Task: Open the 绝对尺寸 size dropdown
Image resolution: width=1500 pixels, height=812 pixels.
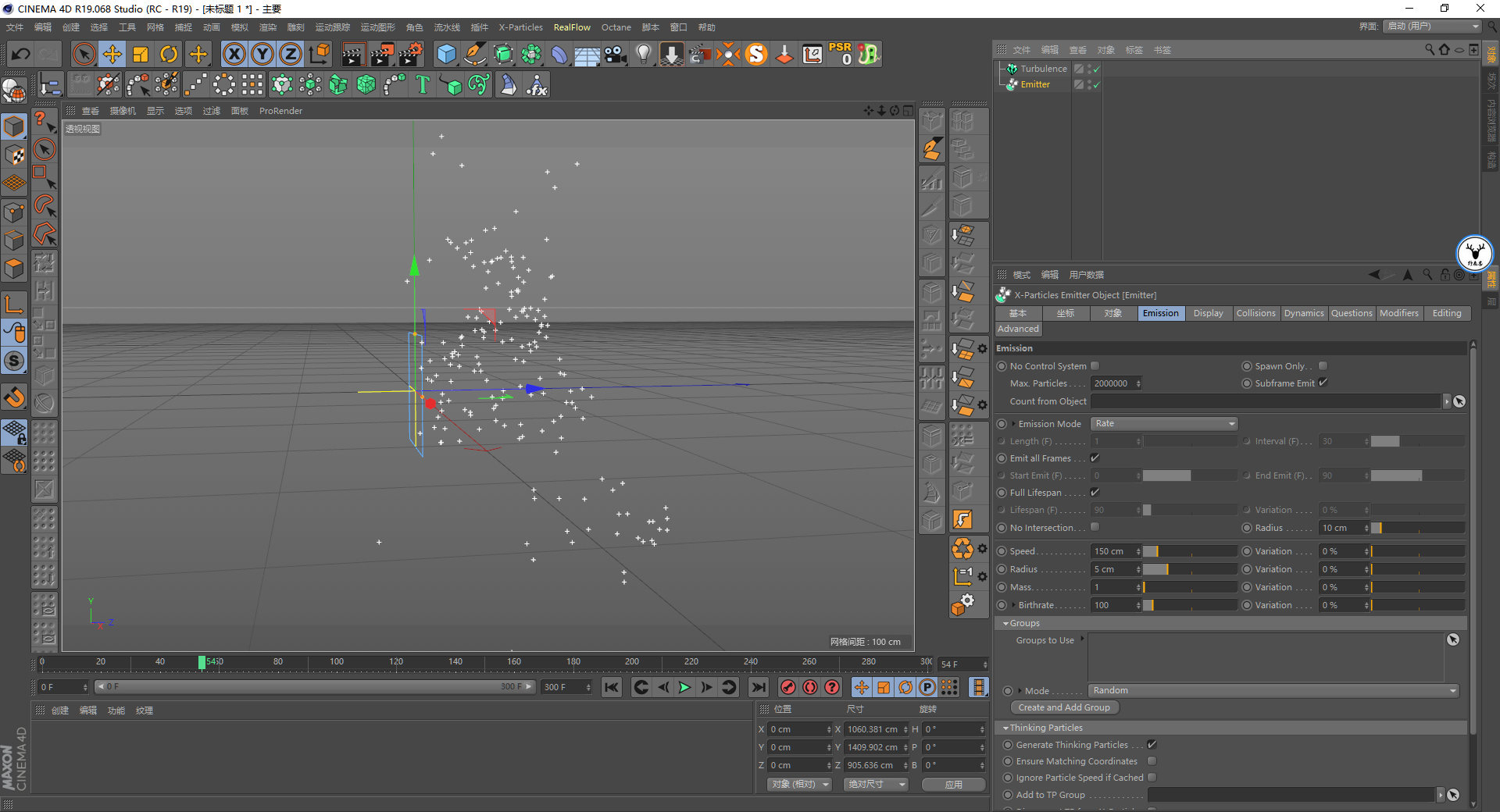Action: [x=876, y=784]
